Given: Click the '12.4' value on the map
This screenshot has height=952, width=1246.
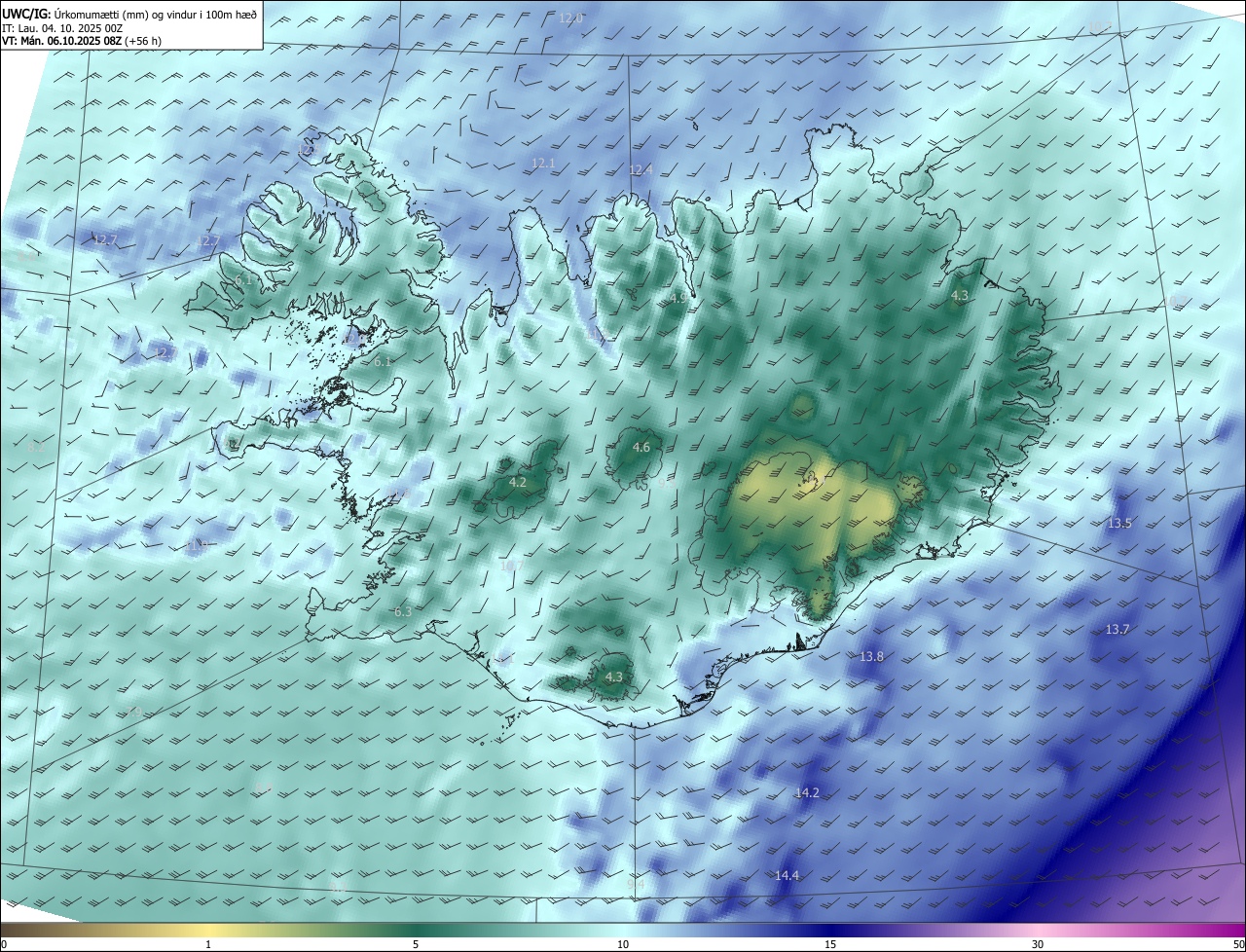Looking at the screenshot, I should pyautogui.click(x=641, y=170).
